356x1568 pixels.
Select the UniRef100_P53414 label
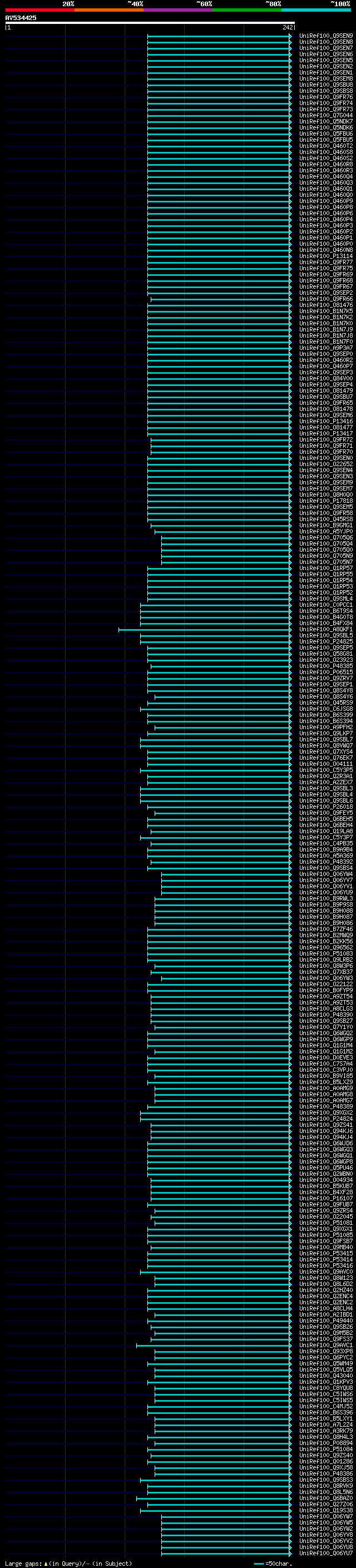(x=326, y=1259)
